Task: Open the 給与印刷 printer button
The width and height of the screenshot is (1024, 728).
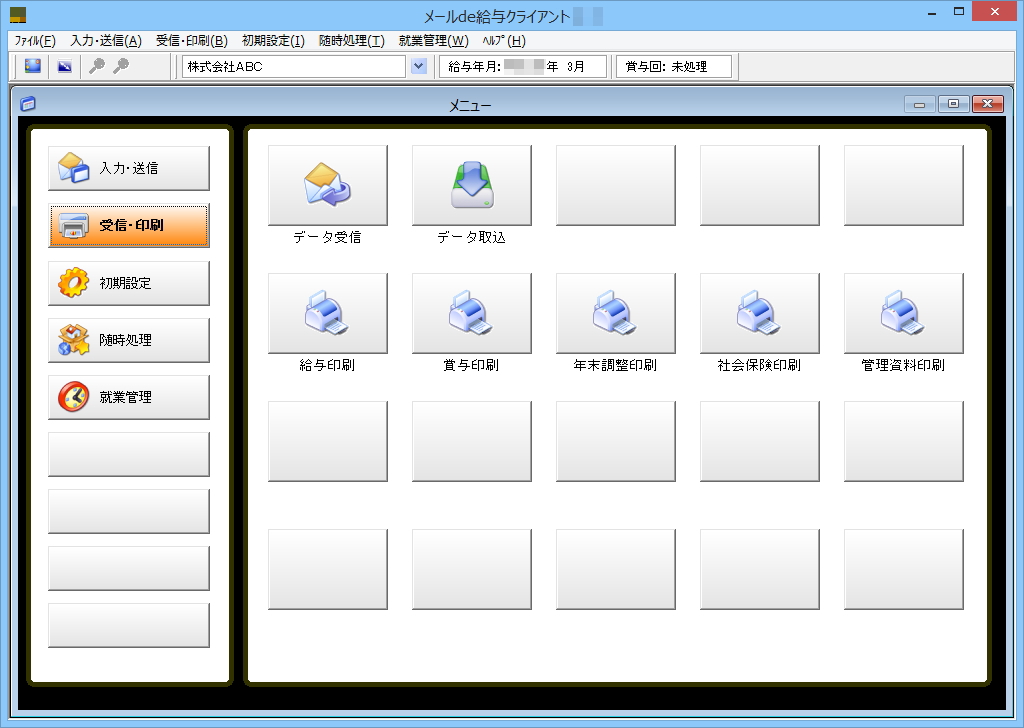Action: tap(328, 313)
